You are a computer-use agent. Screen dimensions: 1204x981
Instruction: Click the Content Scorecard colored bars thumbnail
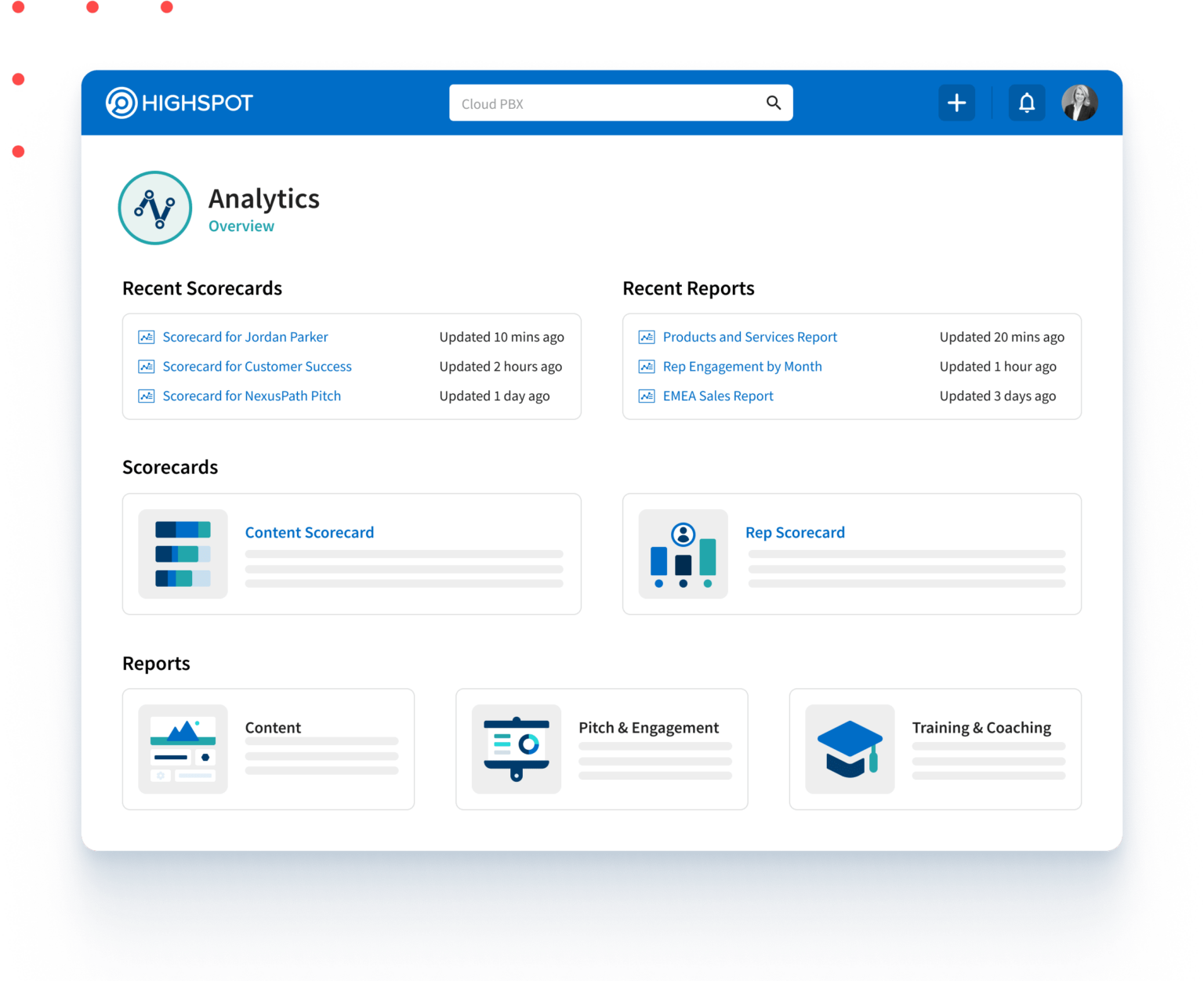pos(183,554)
